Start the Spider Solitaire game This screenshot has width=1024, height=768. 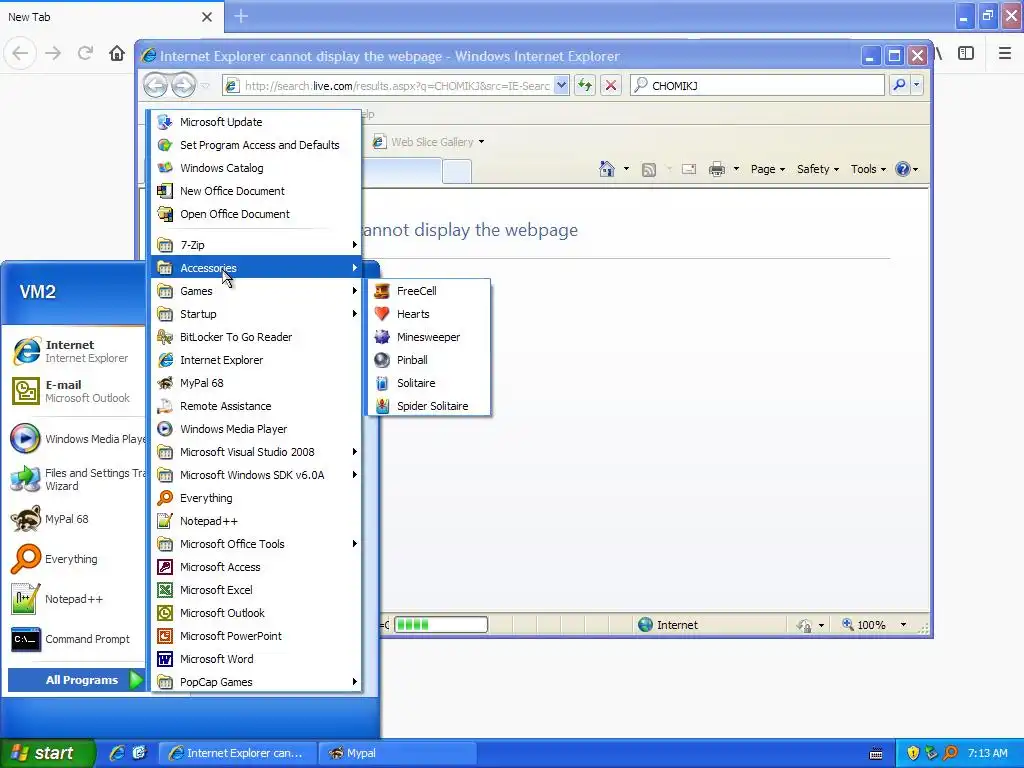pyautogui.click(x=430, y=406)
